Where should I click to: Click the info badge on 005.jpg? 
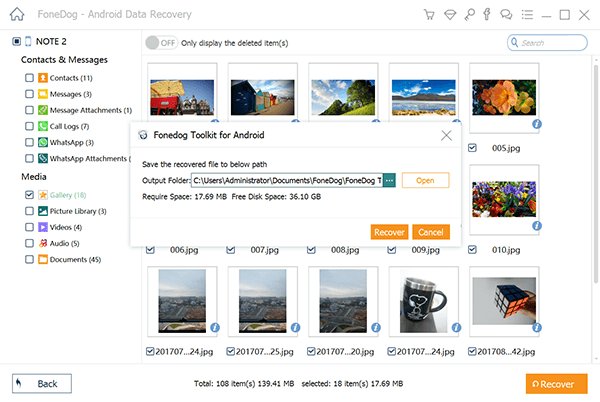click(x=536, y=124)
